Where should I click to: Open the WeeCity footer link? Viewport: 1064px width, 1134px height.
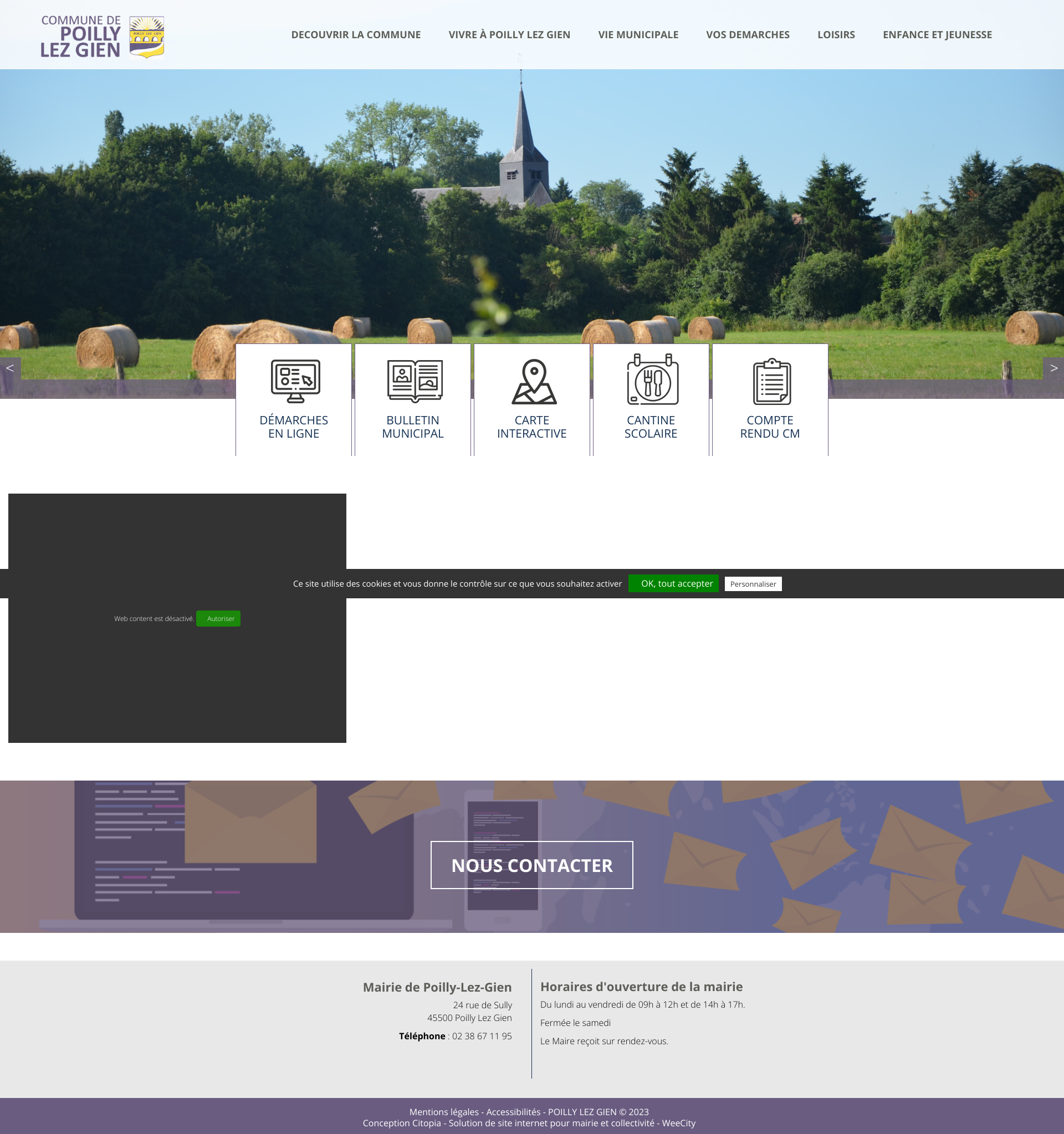pyautogui.click(x=678, y=1123)
